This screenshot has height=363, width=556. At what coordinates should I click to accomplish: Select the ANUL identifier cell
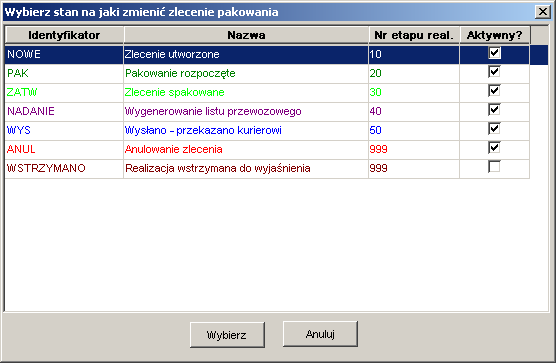64,149
